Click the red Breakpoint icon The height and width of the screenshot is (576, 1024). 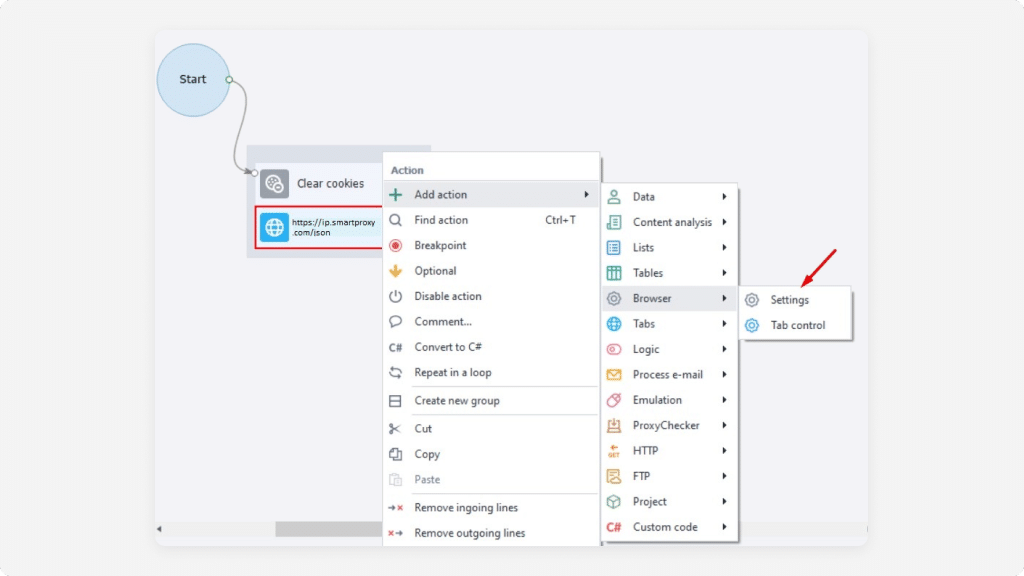(x=395, y=246)
